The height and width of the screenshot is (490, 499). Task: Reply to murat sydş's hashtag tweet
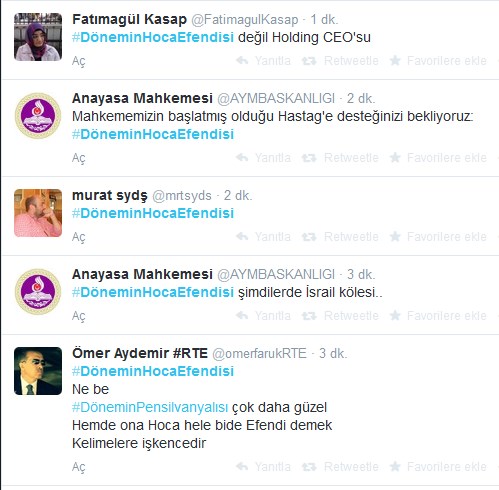(x=263, y=237)
